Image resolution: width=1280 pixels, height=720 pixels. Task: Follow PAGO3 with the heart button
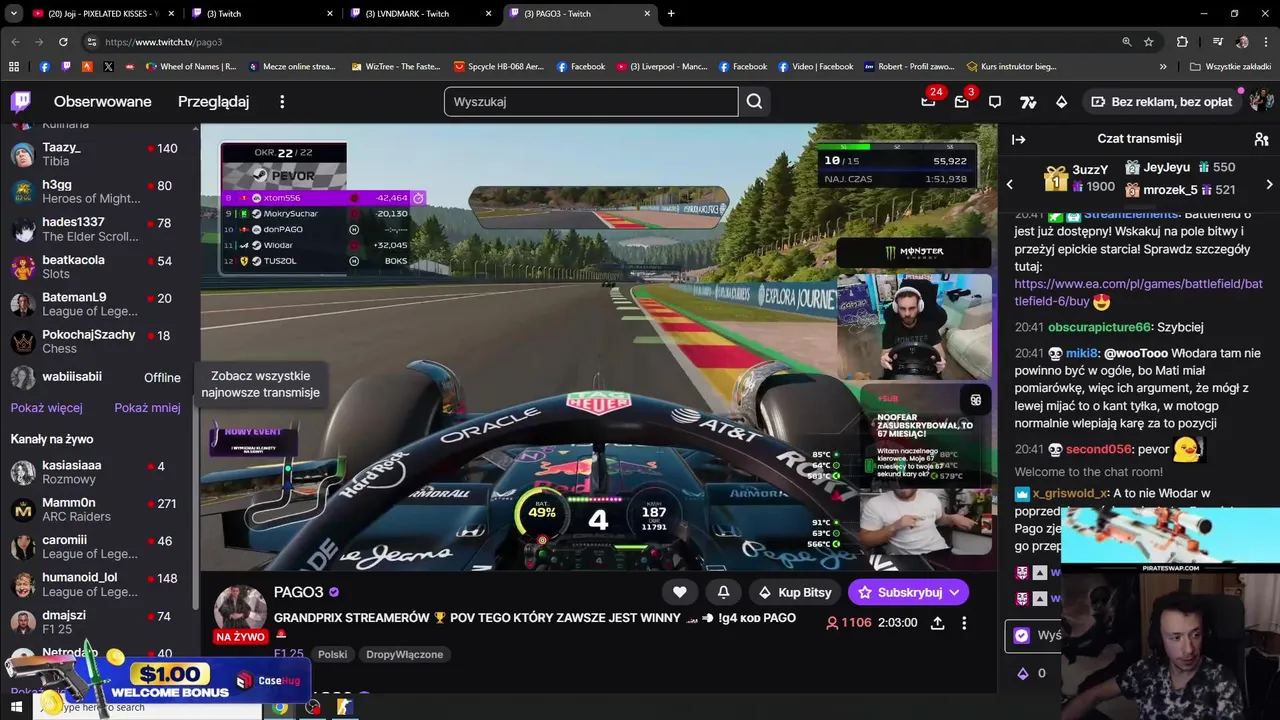[x=679, y=592]
